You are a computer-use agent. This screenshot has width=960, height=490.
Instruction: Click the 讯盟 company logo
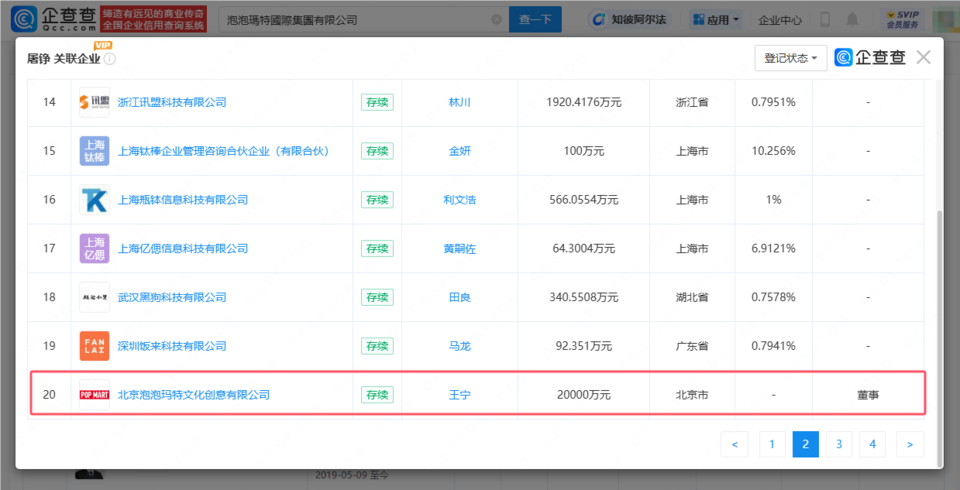pyautogui.click(x=94, y=102)
